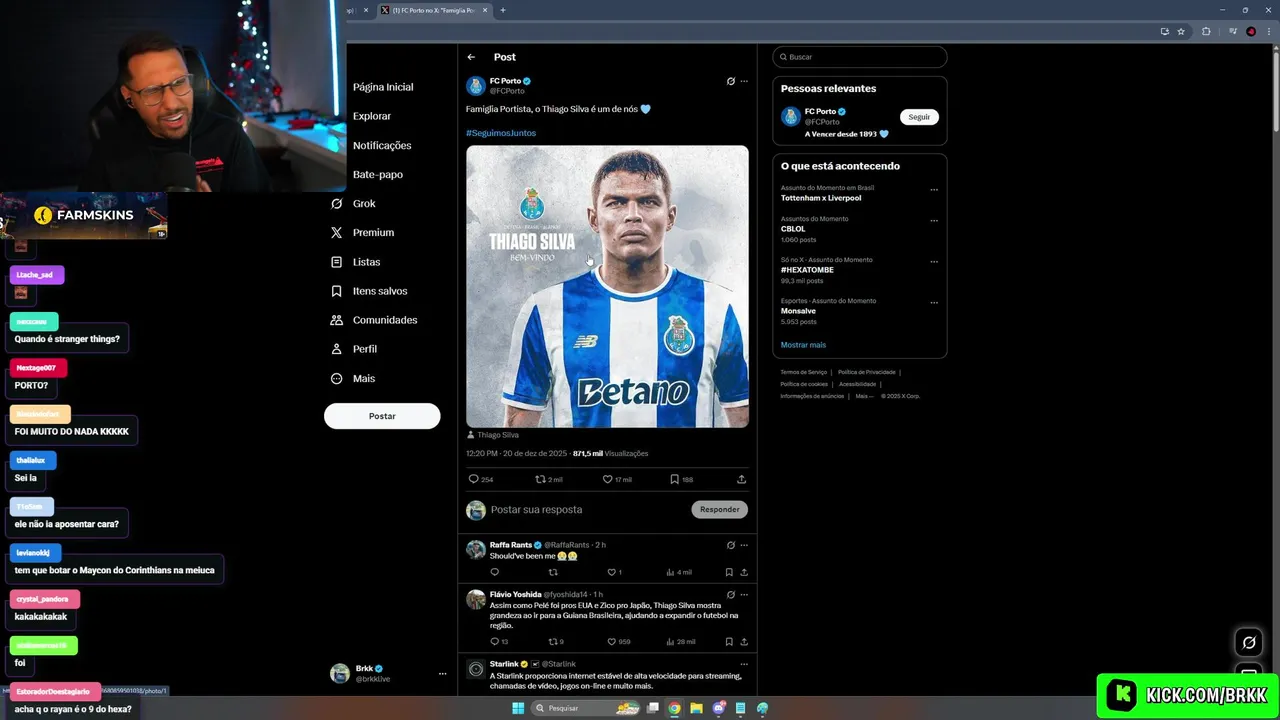Open Premium X icon in sidebar

(x=336, y=232)
